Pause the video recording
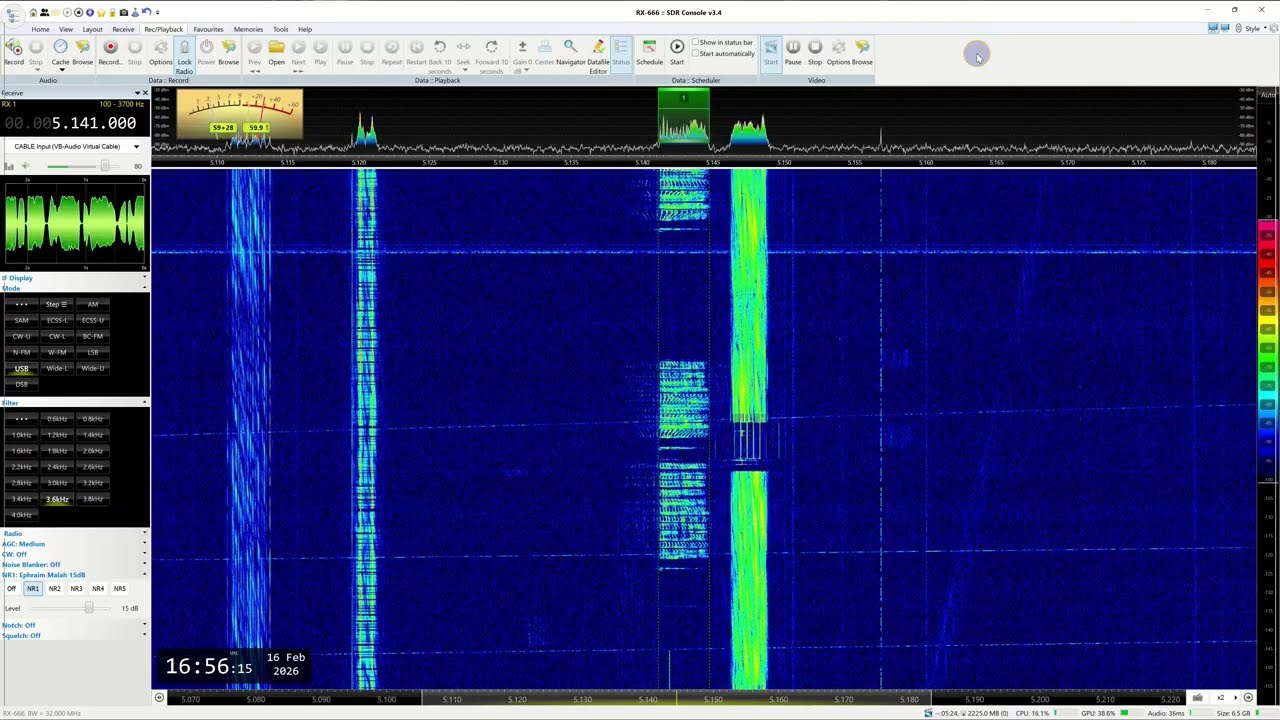This screenshot has height=720, width=1280. 793,52
